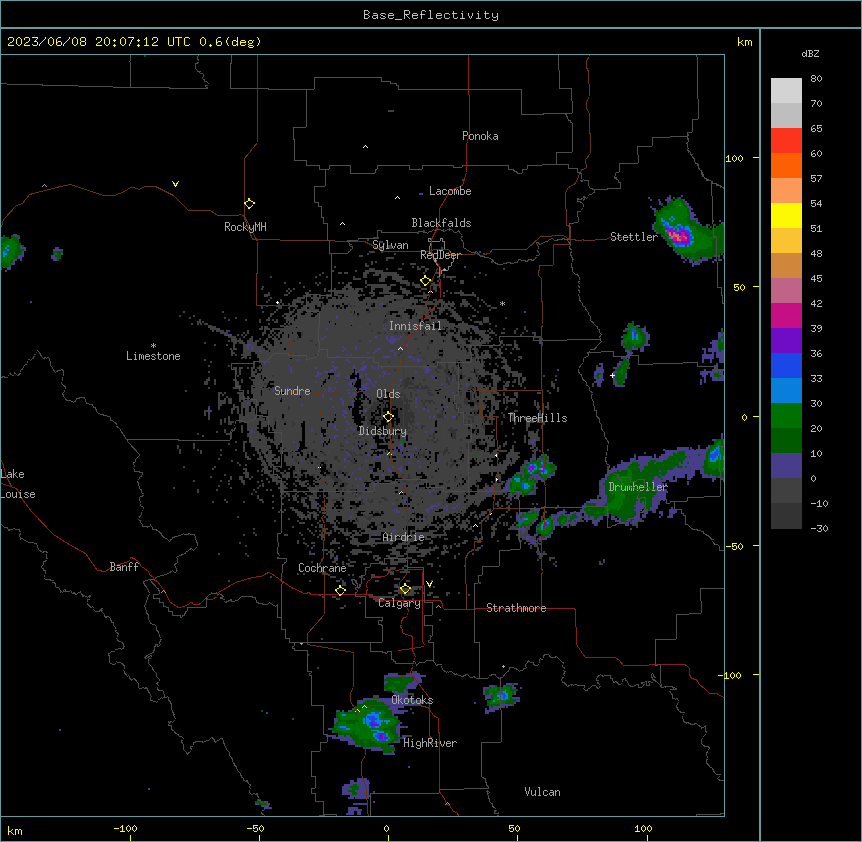Click the y-axis -50 tick label
This screenshot has height=842, width=862.
pyautogui.click(x=734, y=546)
